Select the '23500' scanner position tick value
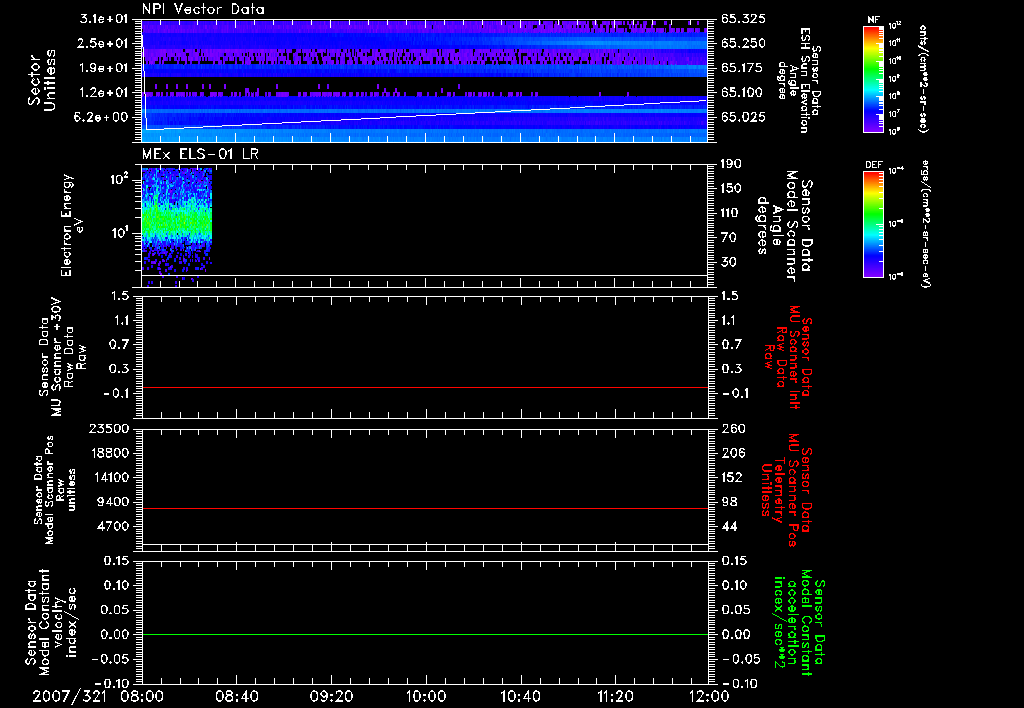Viewport: 1024px width, 708px height. (x=109, y=428)
